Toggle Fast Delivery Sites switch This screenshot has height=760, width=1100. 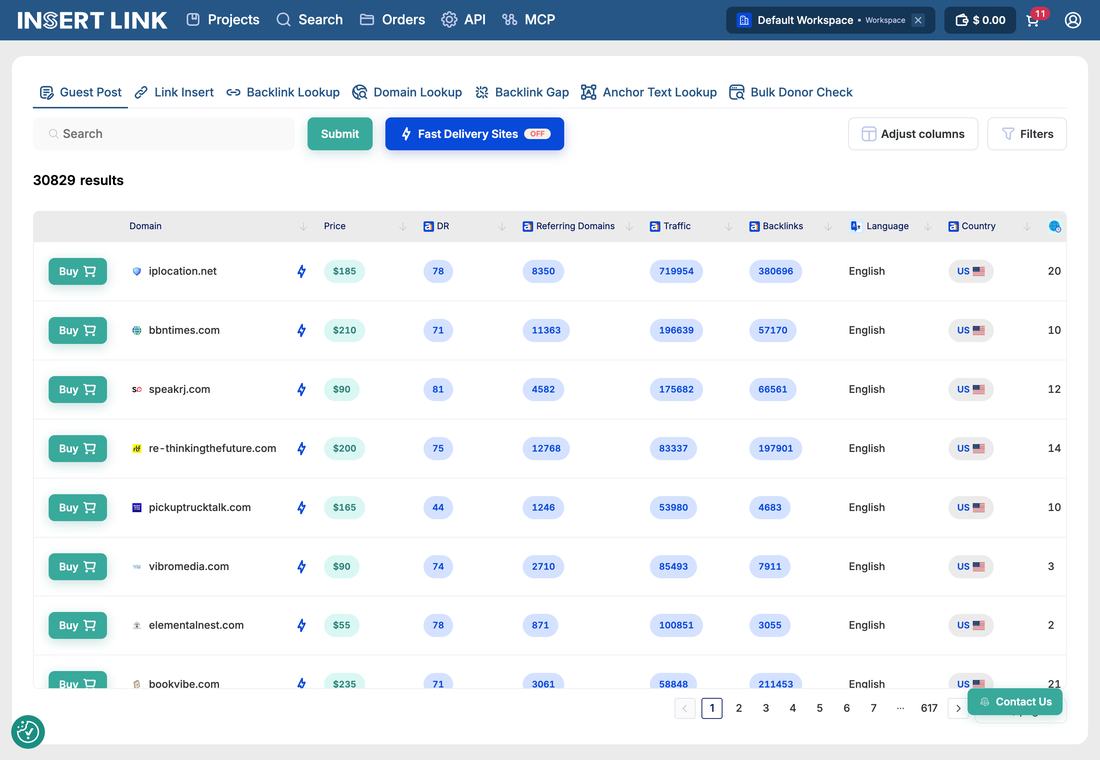point(537,133)
